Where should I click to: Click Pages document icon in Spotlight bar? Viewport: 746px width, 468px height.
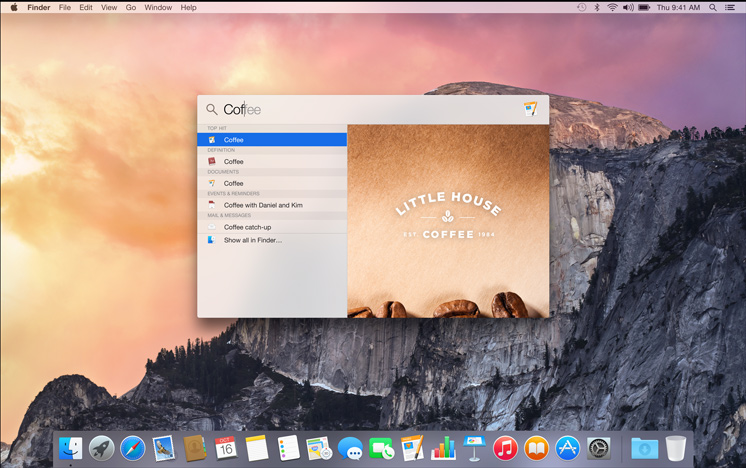coord(530,109)
